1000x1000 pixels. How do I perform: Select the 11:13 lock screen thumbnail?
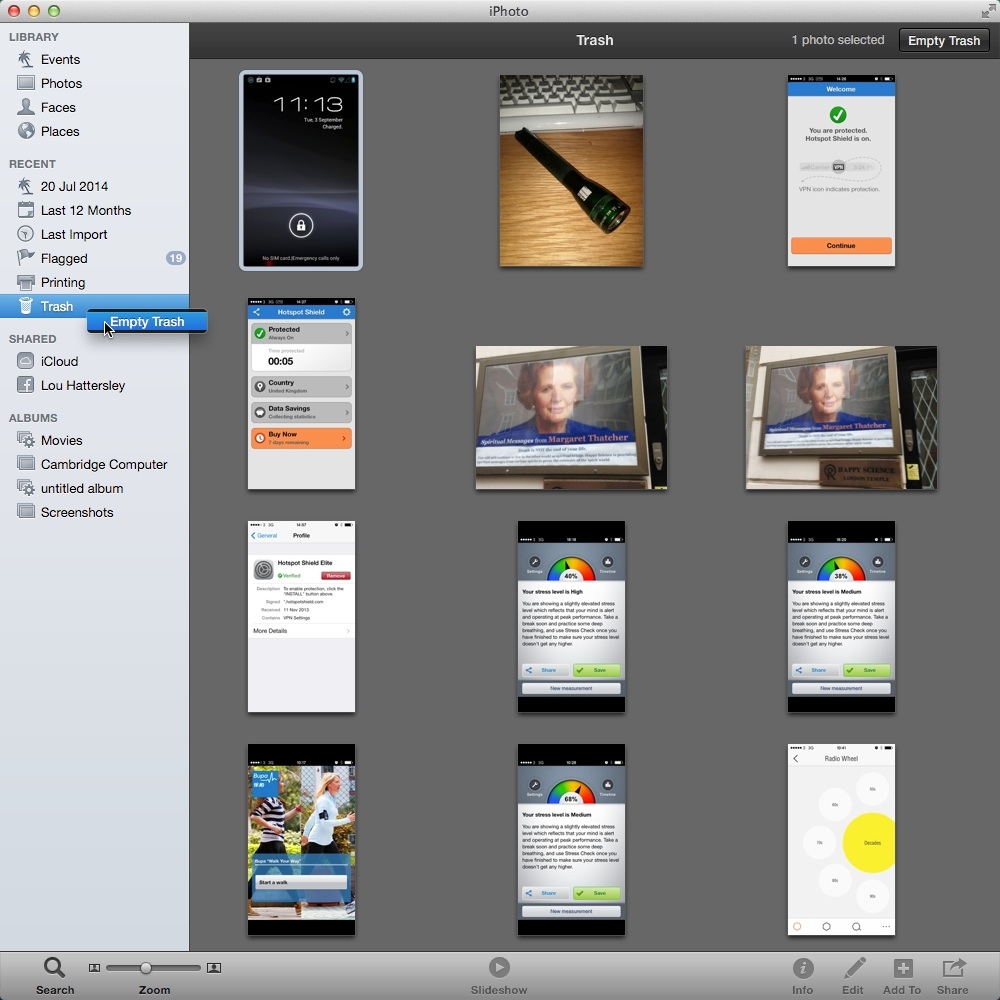[x=301, y=170]
